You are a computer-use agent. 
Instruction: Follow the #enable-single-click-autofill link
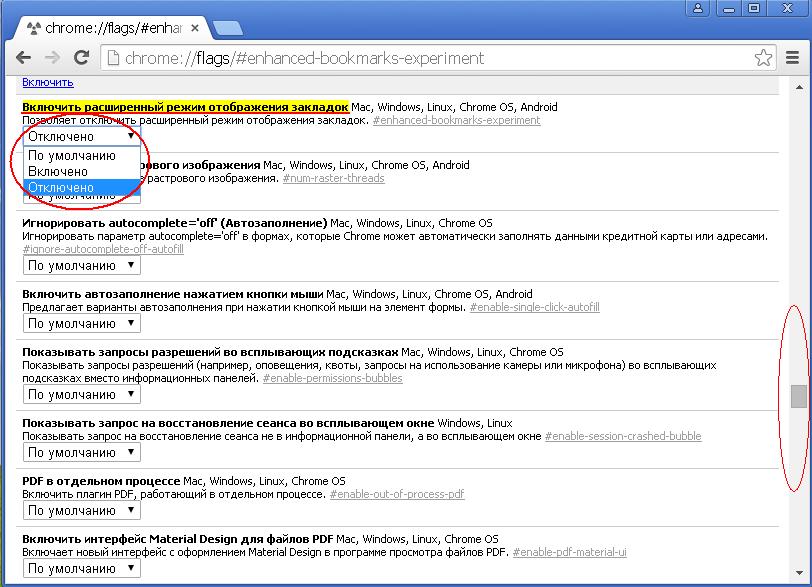534,307
